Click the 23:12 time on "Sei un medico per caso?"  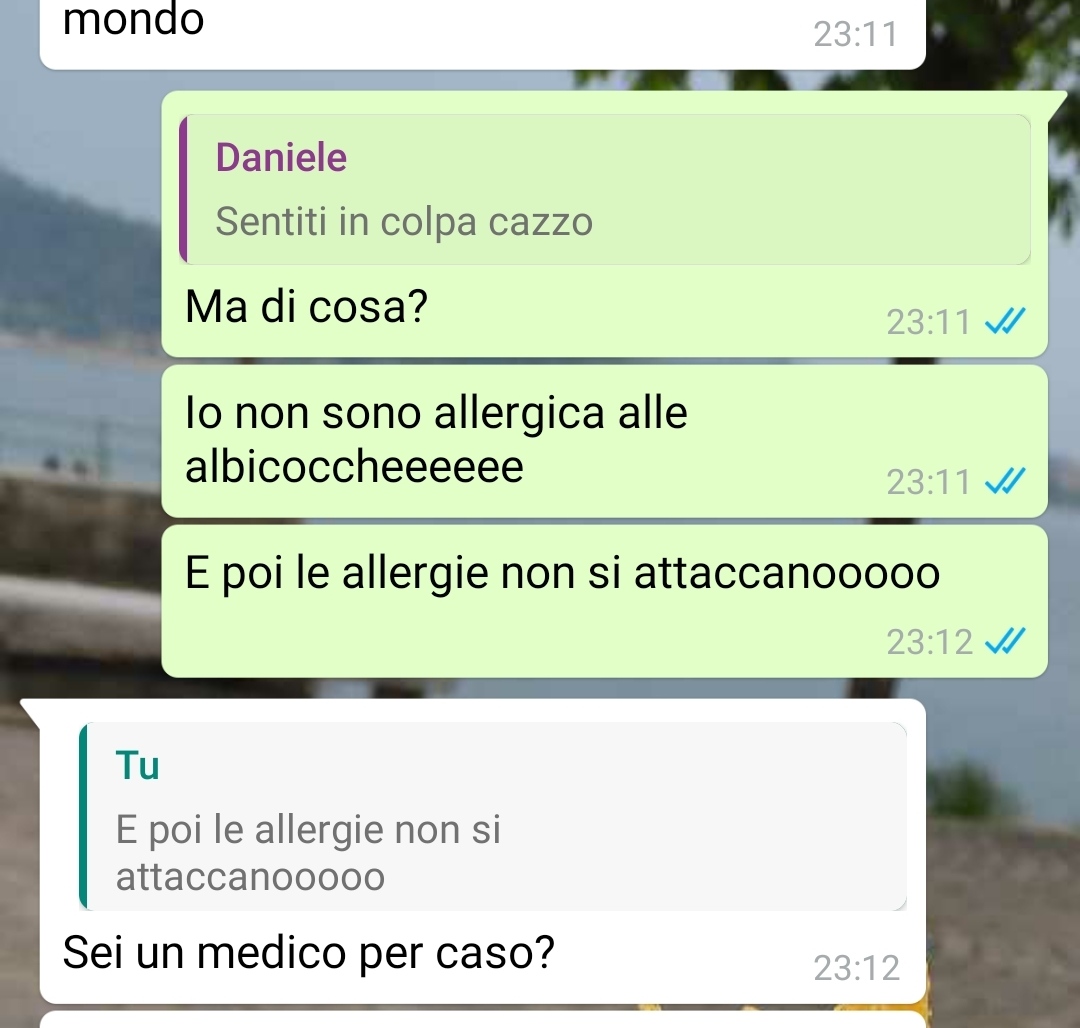pyautogui.click(x=856, y=968)
